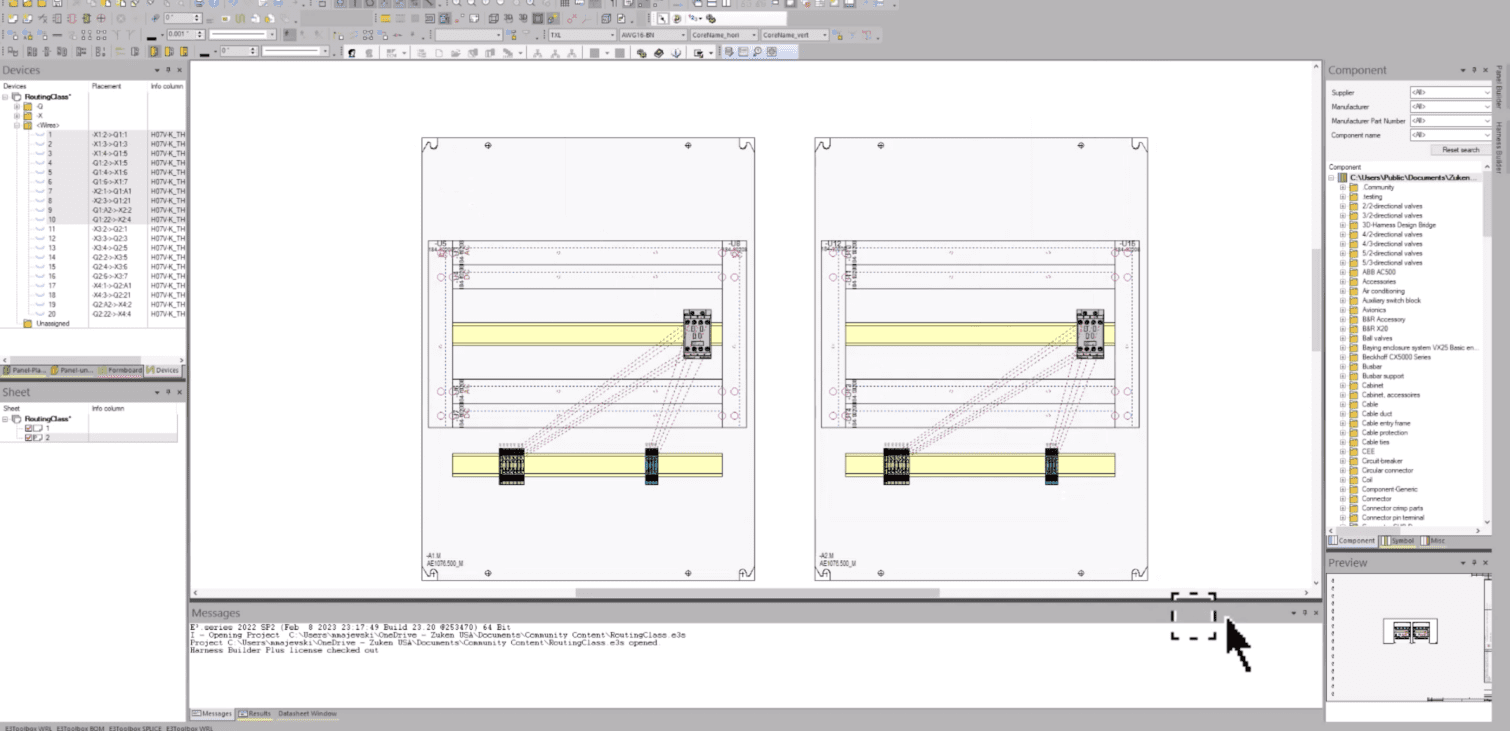Click the Sheet panel auto-hide pin

pos(168,392)
